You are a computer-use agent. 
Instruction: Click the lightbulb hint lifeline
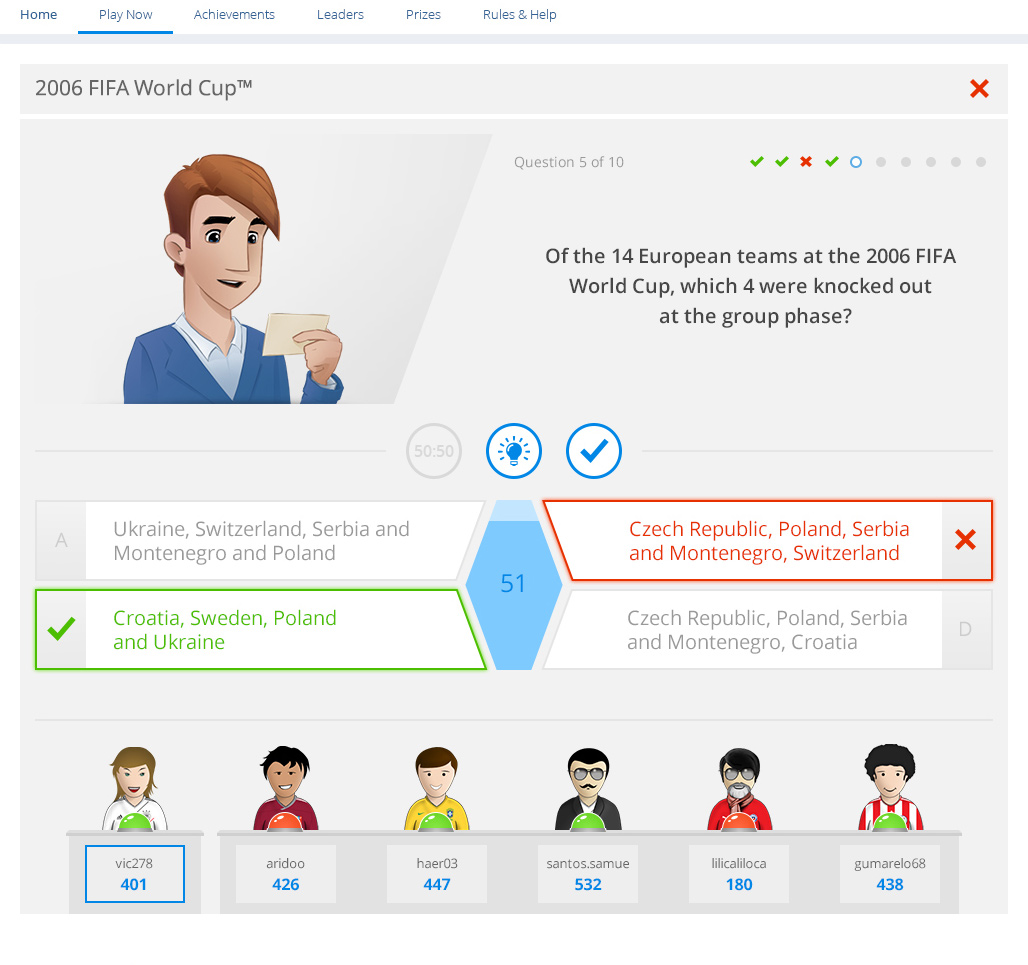pos(514,451)
